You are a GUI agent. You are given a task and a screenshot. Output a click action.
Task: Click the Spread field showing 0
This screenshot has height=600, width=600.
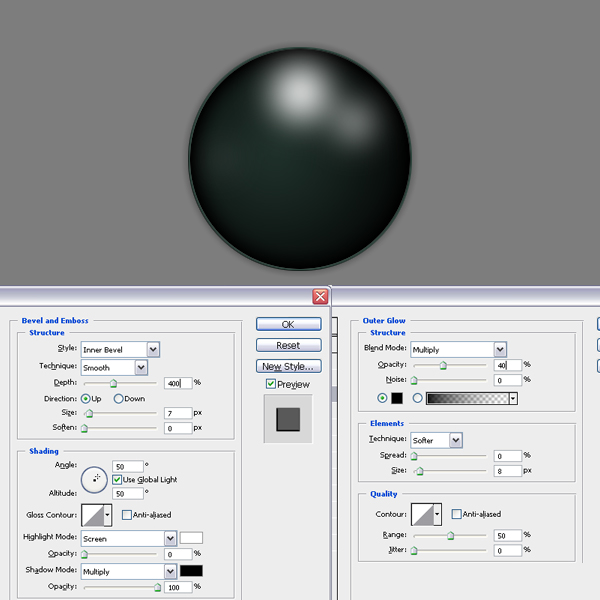click(508, 456)
